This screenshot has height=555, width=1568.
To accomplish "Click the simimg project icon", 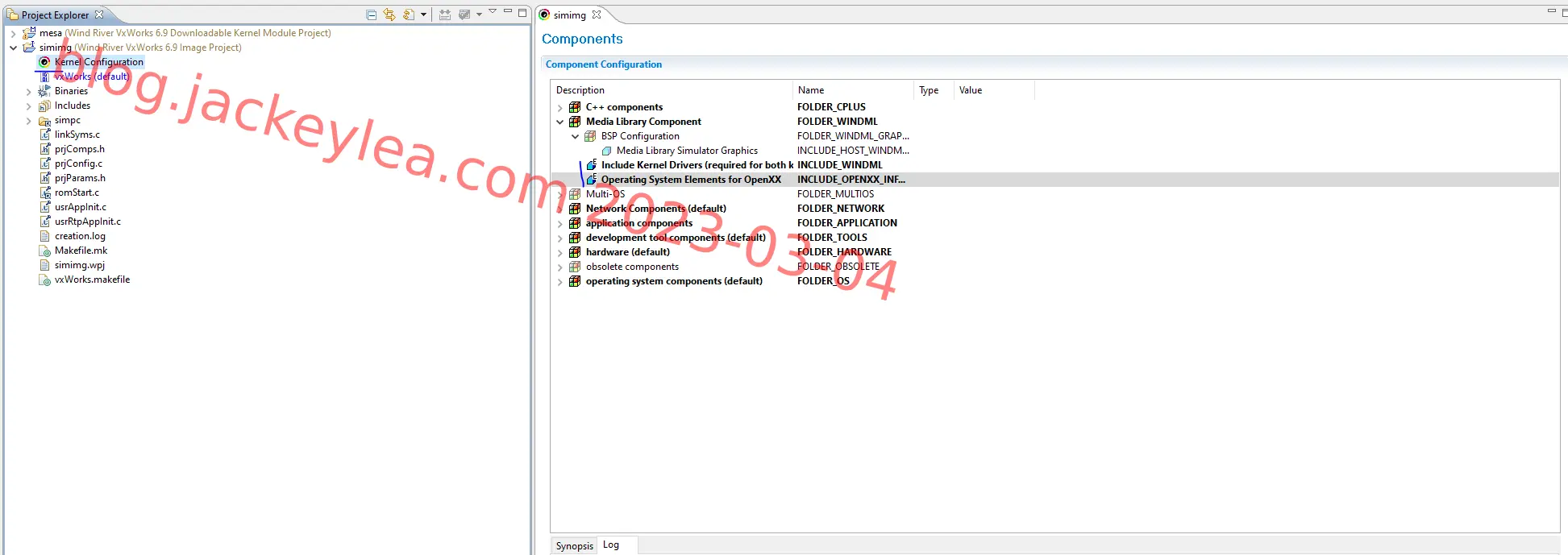I will [29, 48].
